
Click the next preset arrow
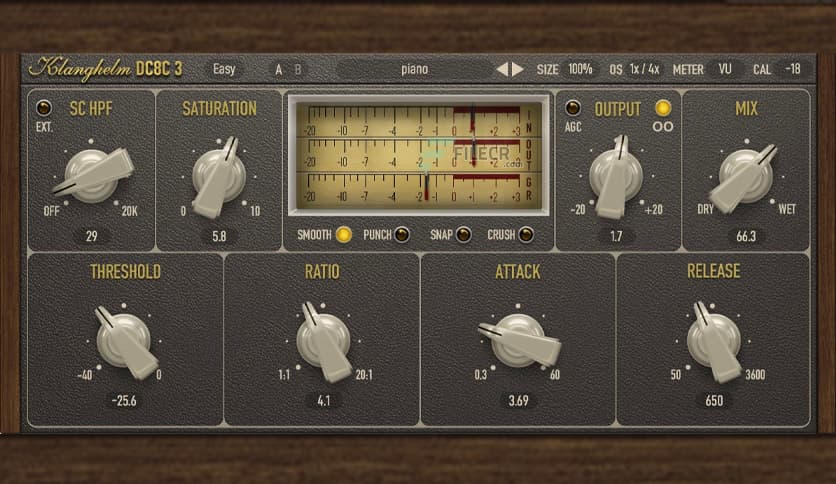pyautogui.click(x=518, y=69)
